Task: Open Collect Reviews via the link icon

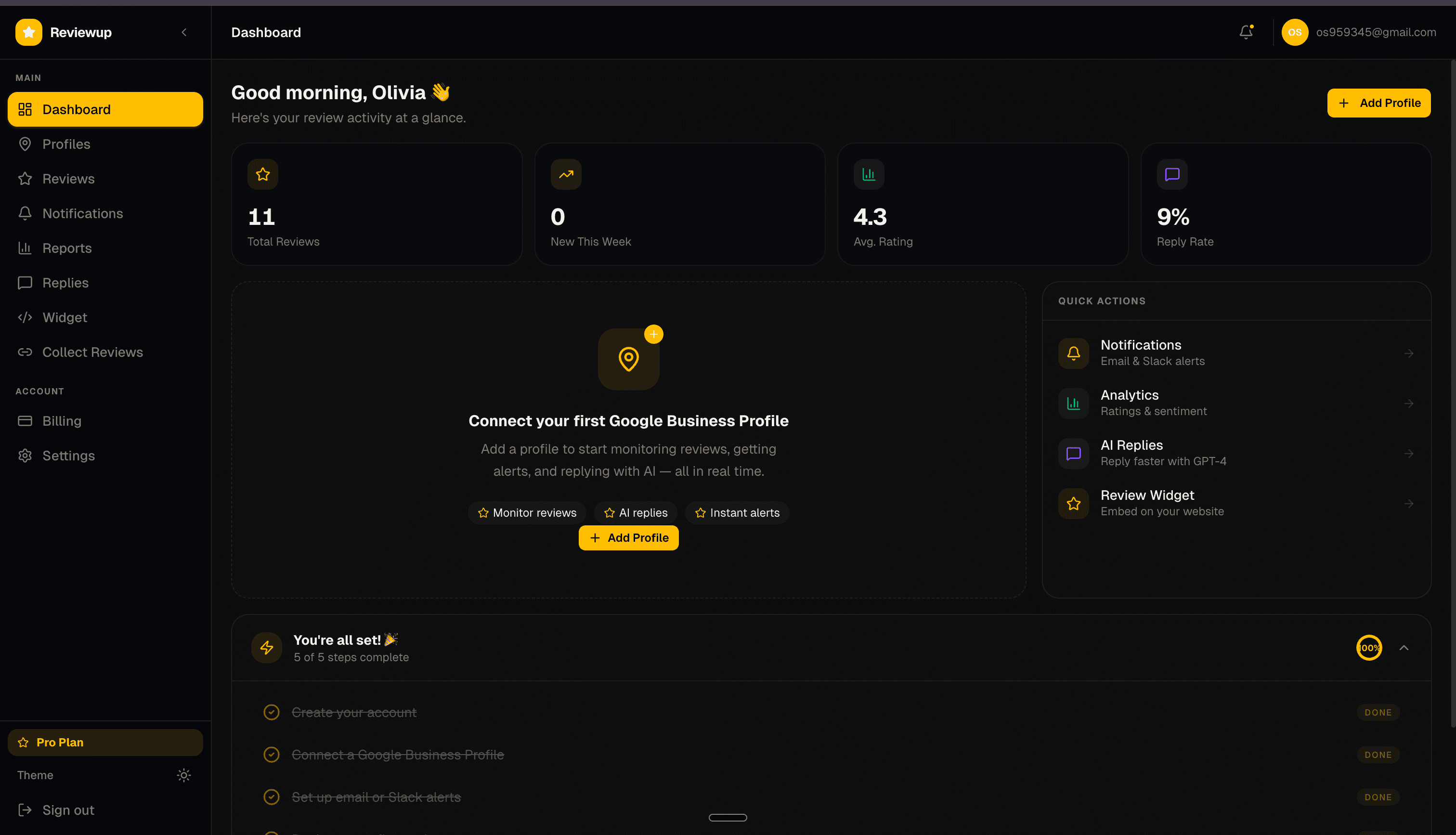Action: click(x=25, y=352)
